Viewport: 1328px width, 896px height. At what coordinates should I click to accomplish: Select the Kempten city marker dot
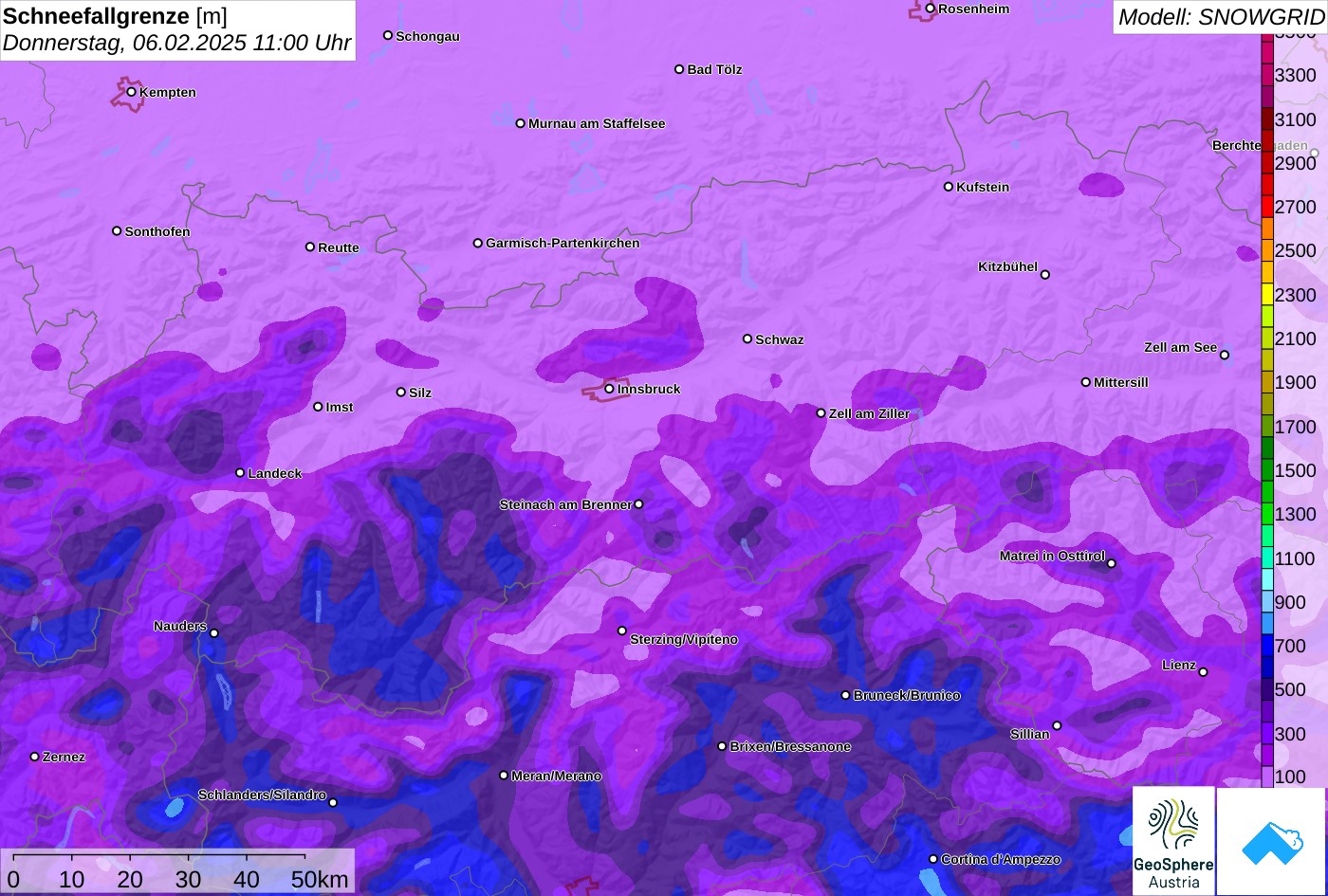click(x=132, y=92)
